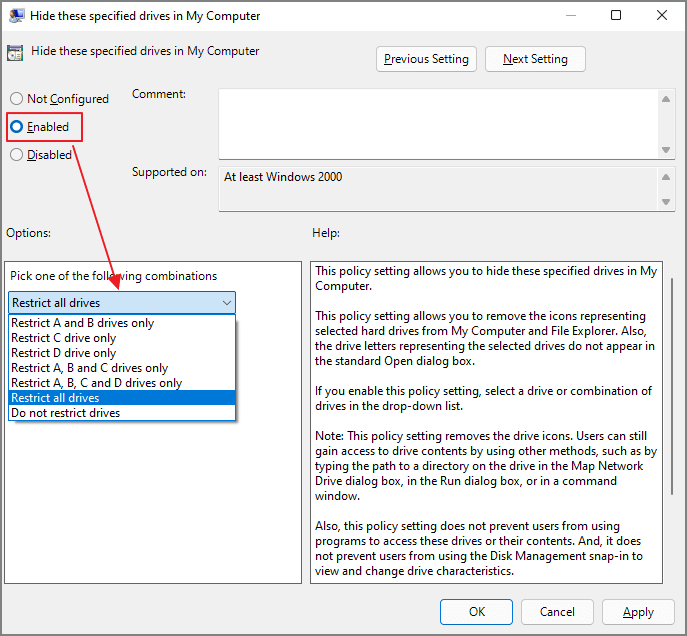Select the Disabled radio button
Screen dimensions: 687x636
coord(16,155)
